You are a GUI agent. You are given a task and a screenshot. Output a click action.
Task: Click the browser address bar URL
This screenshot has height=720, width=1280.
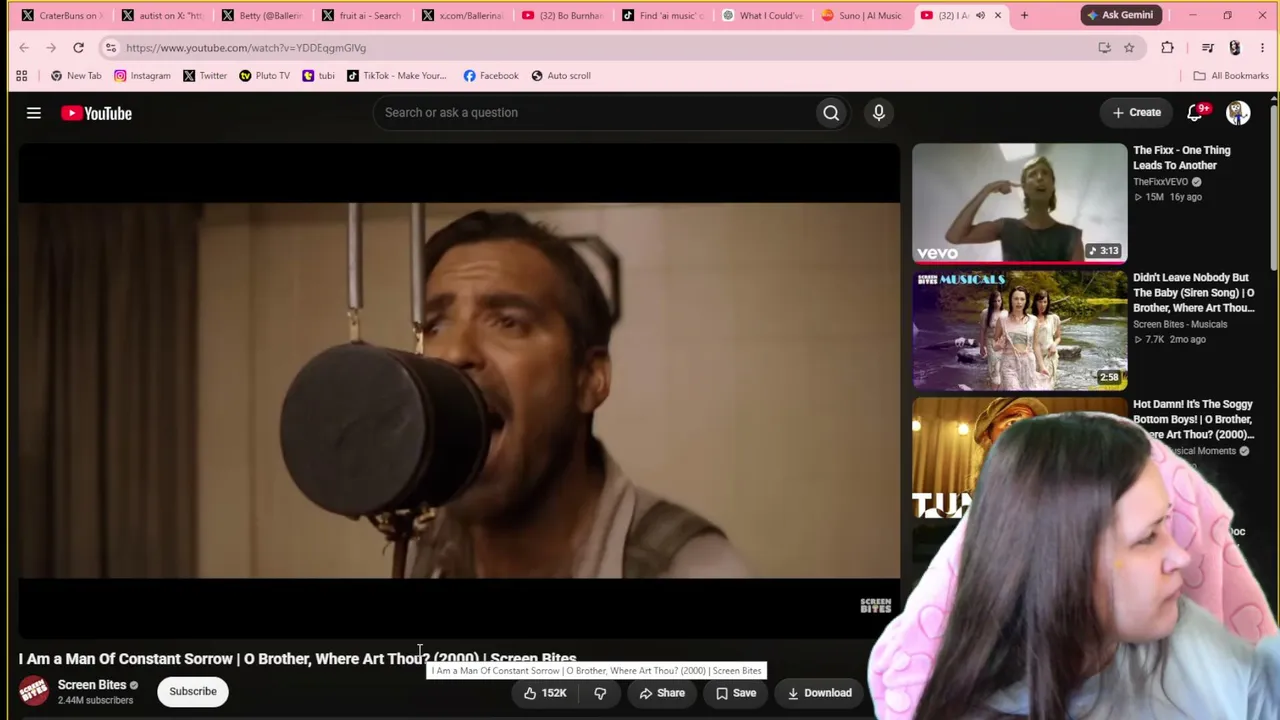(246, 47)
